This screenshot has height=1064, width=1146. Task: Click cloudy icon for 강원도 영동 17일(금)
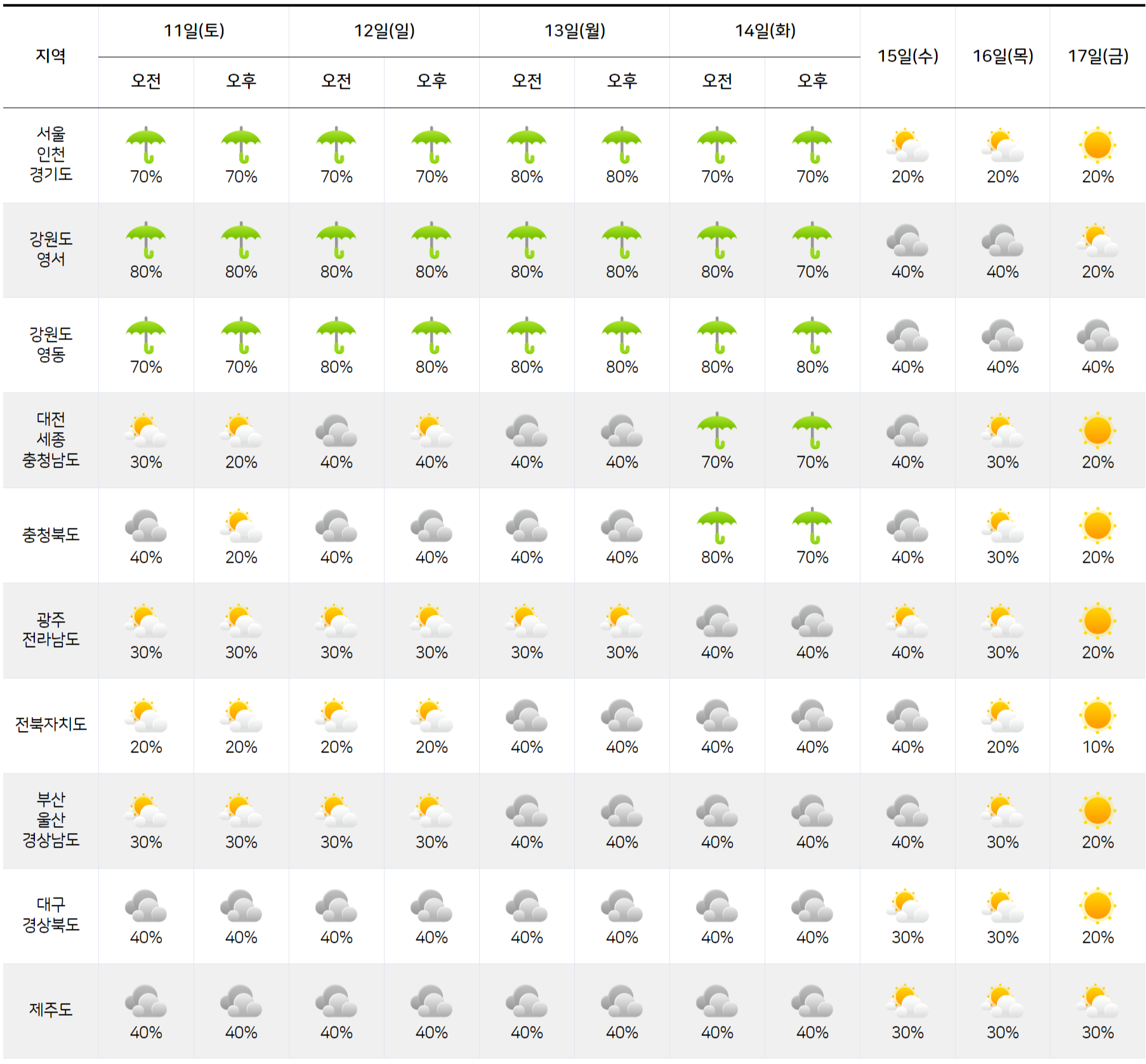(x=1098, y=336)
